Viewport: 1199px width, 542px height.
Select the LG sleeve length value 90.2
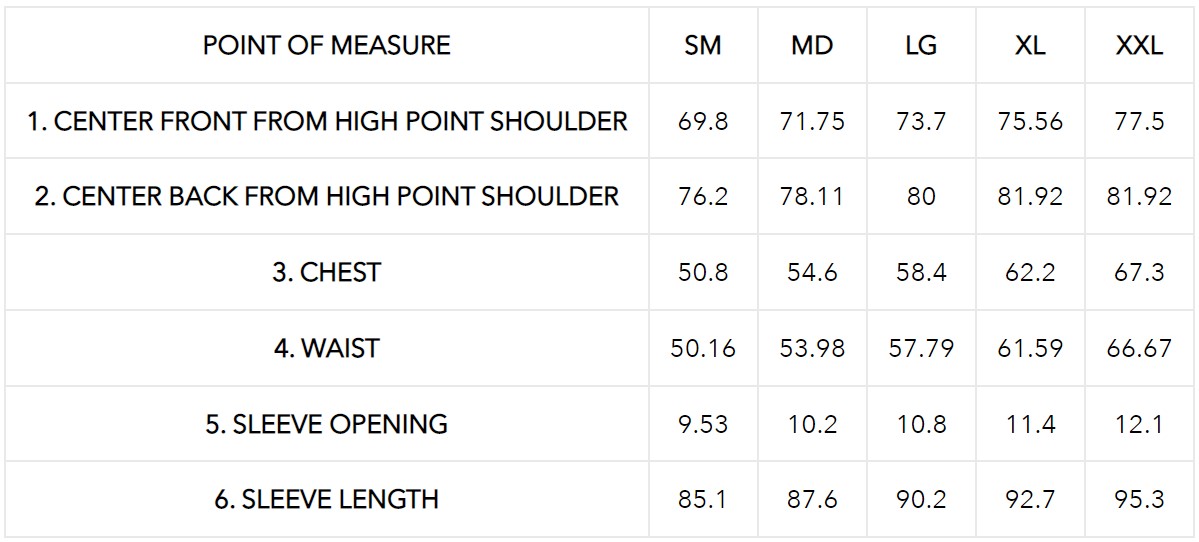point(920,499)
